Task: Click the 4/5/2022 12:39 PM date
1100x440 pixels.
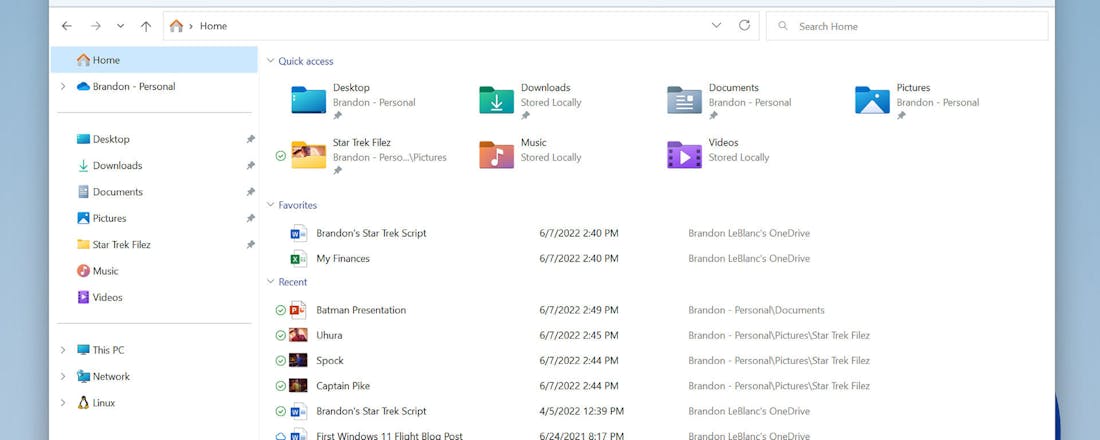Action: pyautogui.click(x=582, y=411)
